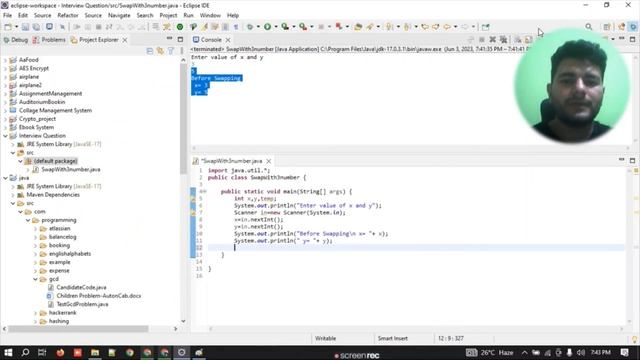Minimize the editor area panel
The image size is (640, 360).
[x=622, y=160]
